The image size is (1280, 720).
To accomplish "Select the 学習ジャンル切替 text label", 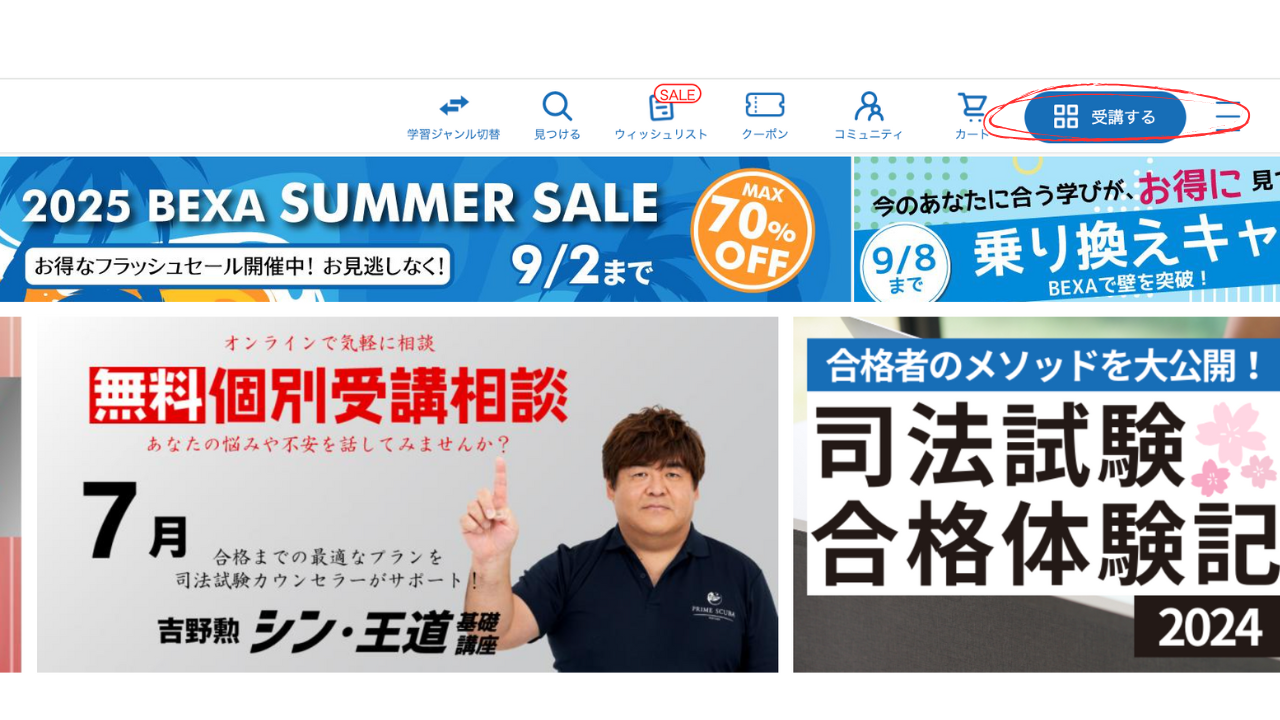I will (454, 134).
